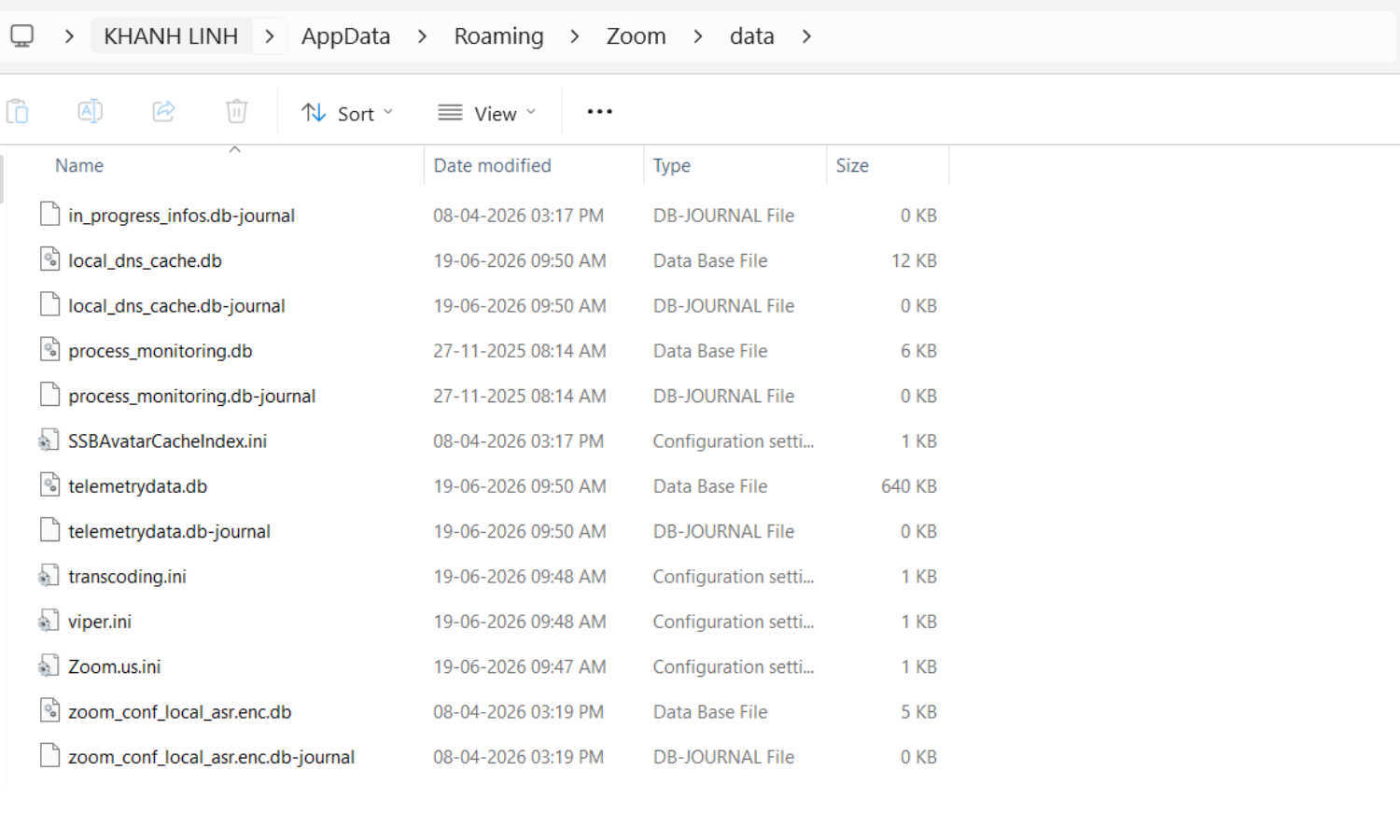Select file name in_progress_infos.db-journal
This screenshot has width=1400, height=840.
tap(181, 216)
